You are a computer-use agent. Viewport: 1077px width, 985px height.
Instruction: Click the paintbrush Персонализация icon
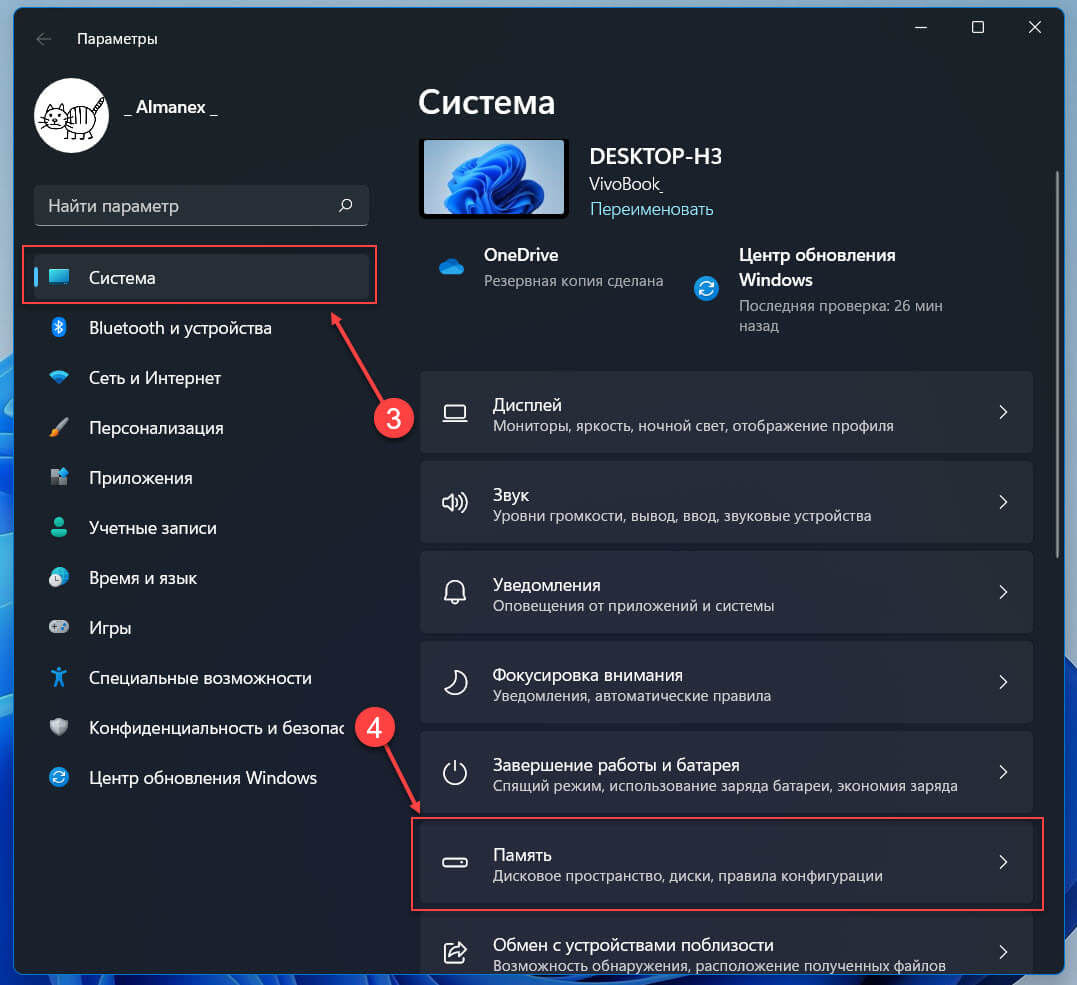pyautogui.click(x=59, y=427)
